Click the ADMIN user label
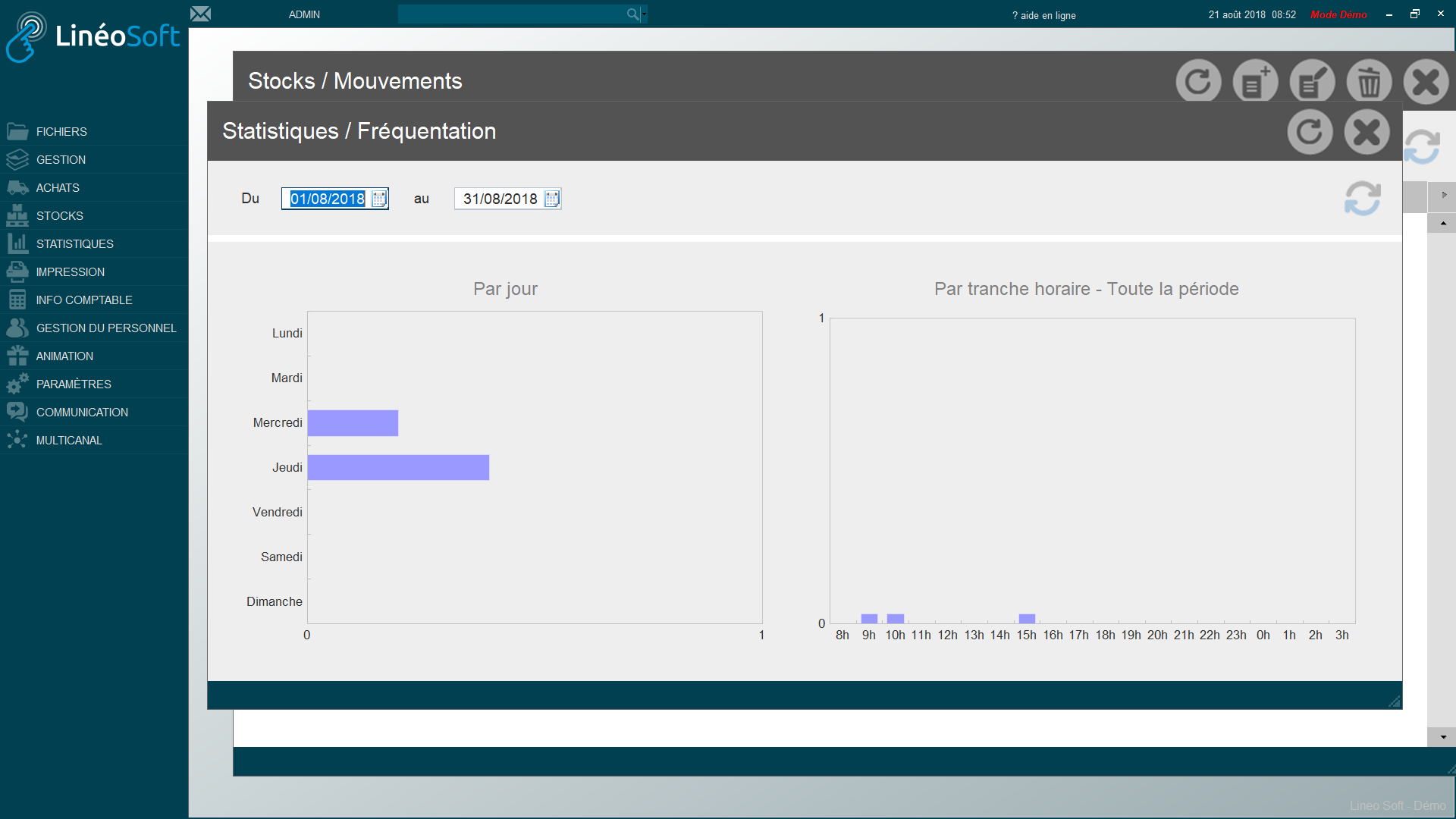This screenshot has height=819, width=1456. coord(304,14)
